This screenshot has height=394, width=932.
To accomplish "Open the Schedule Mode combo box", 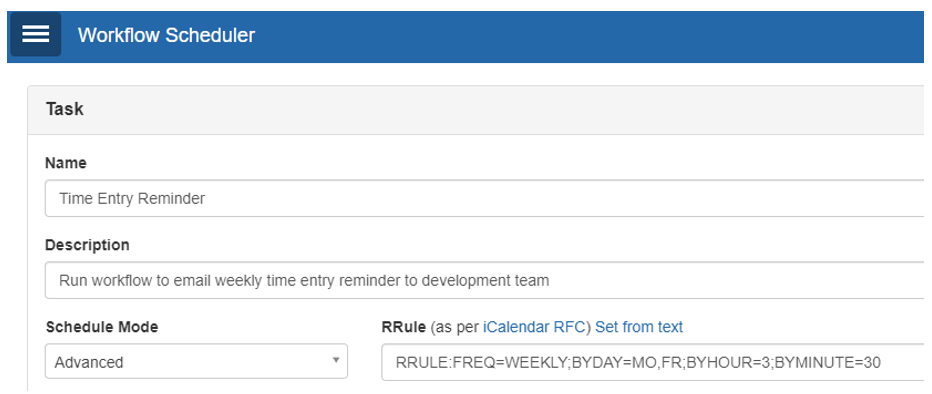I will [196, 361].
